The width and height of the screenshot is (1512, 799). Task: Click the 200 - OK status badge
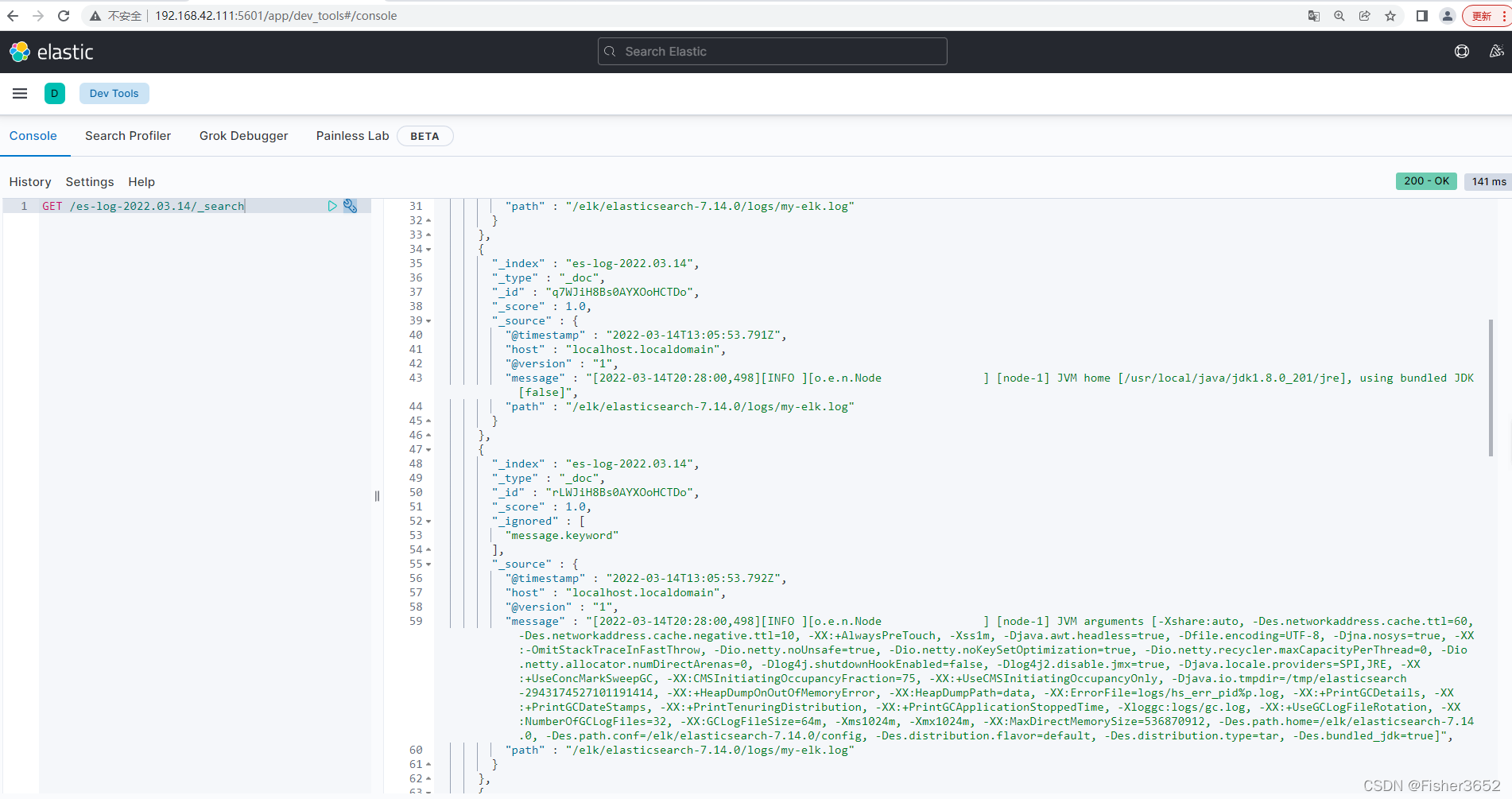pyautogui.click(x=1426, y=181)
